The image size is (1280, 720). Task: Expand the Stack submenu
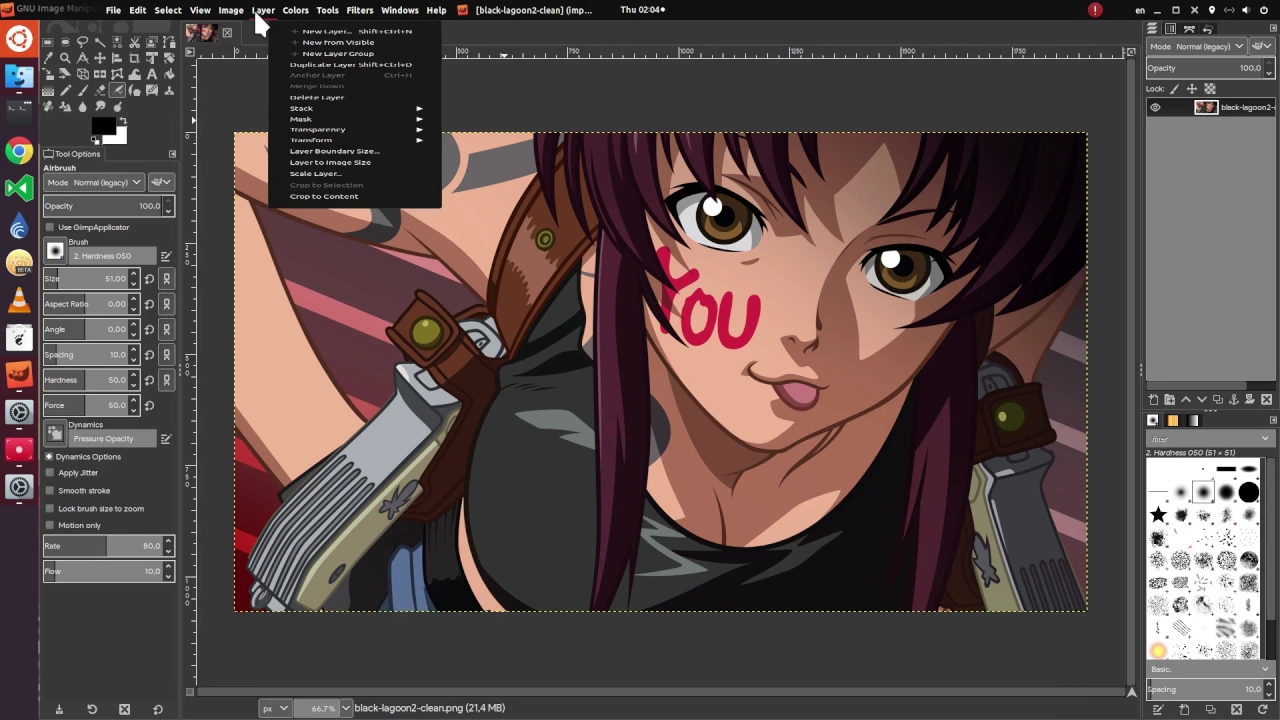(355, 108)
